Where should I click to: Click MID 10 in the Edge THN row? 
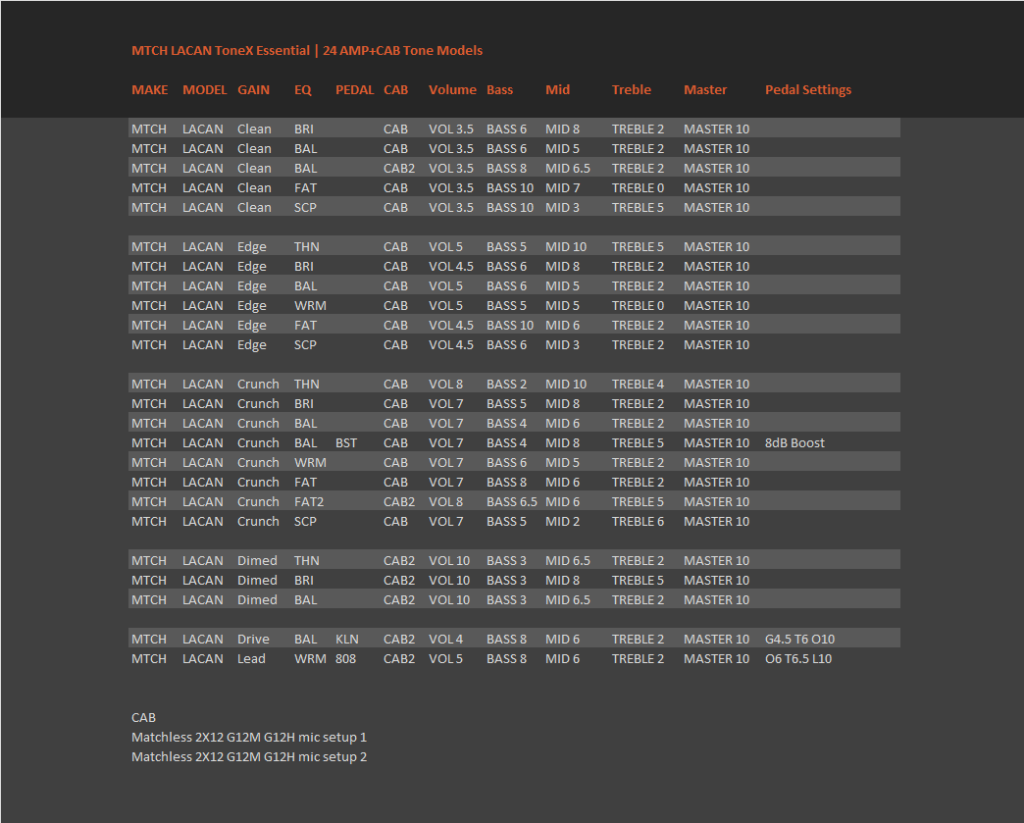pos(566,247)
